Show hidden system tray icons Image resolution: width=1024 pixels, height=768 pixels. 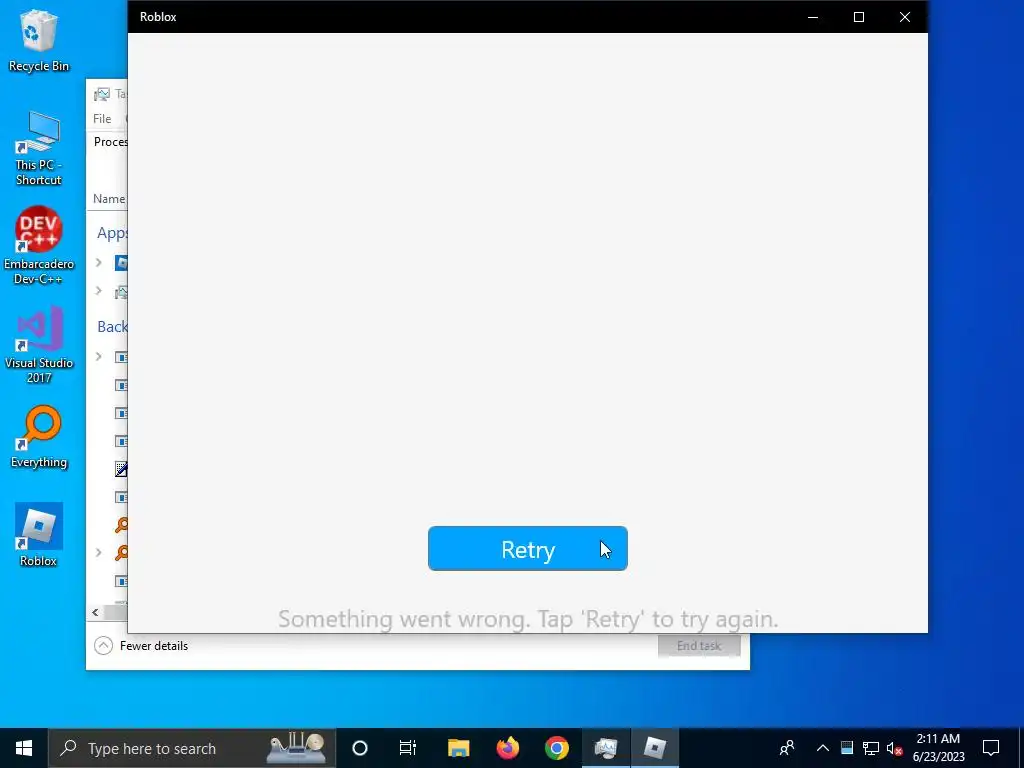click(x=823, y=748)
